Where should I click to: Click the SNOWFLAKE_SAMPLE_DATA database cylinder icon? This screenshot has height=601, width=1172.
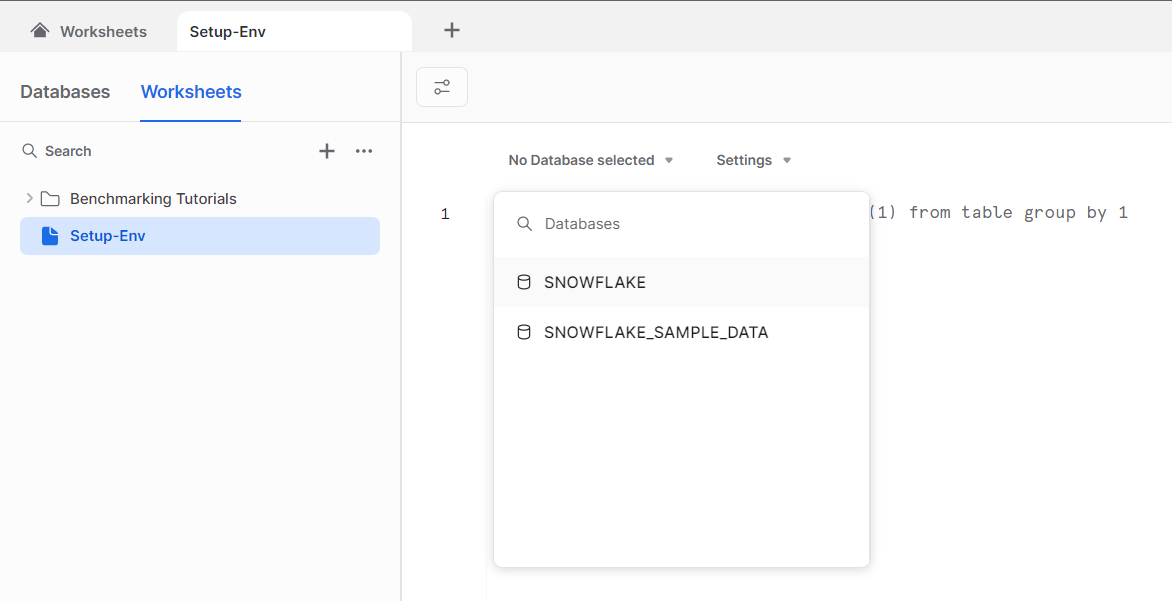click(x=524, y=332)
